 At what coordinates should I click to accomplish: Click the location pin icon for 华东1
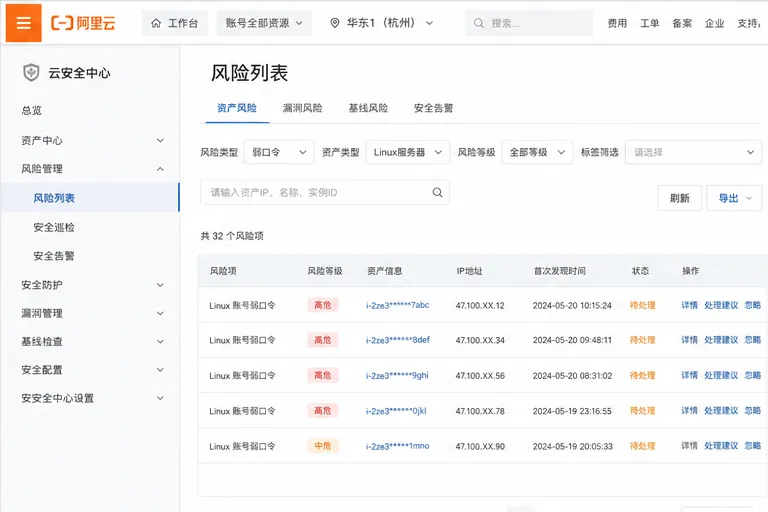coord(335,23)
